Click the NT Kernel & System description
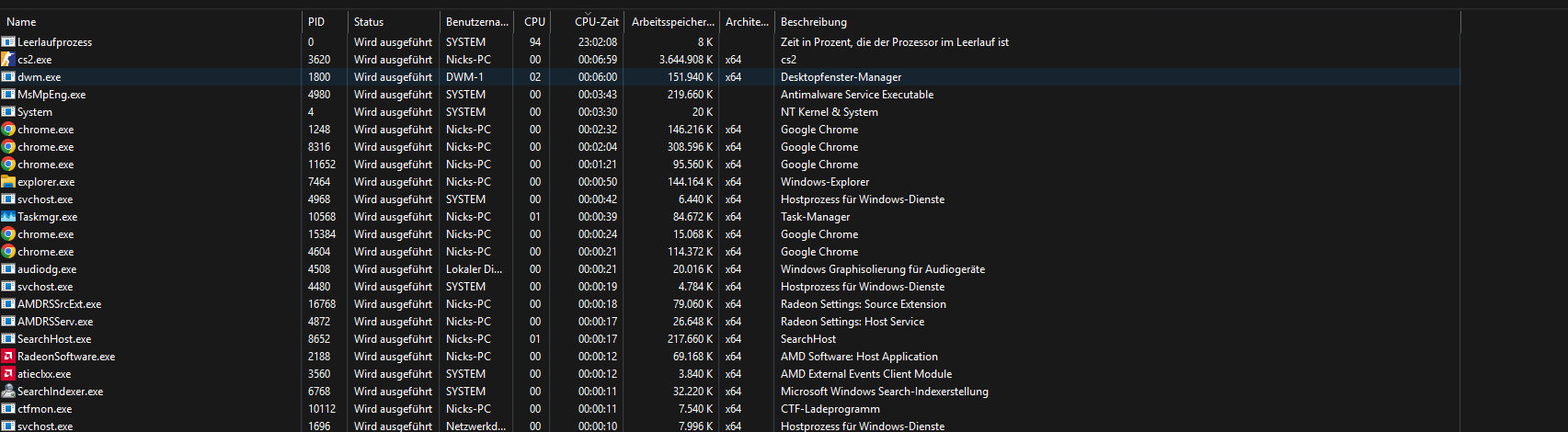Viewport: 1568px width, 432px height. point(830,112)
